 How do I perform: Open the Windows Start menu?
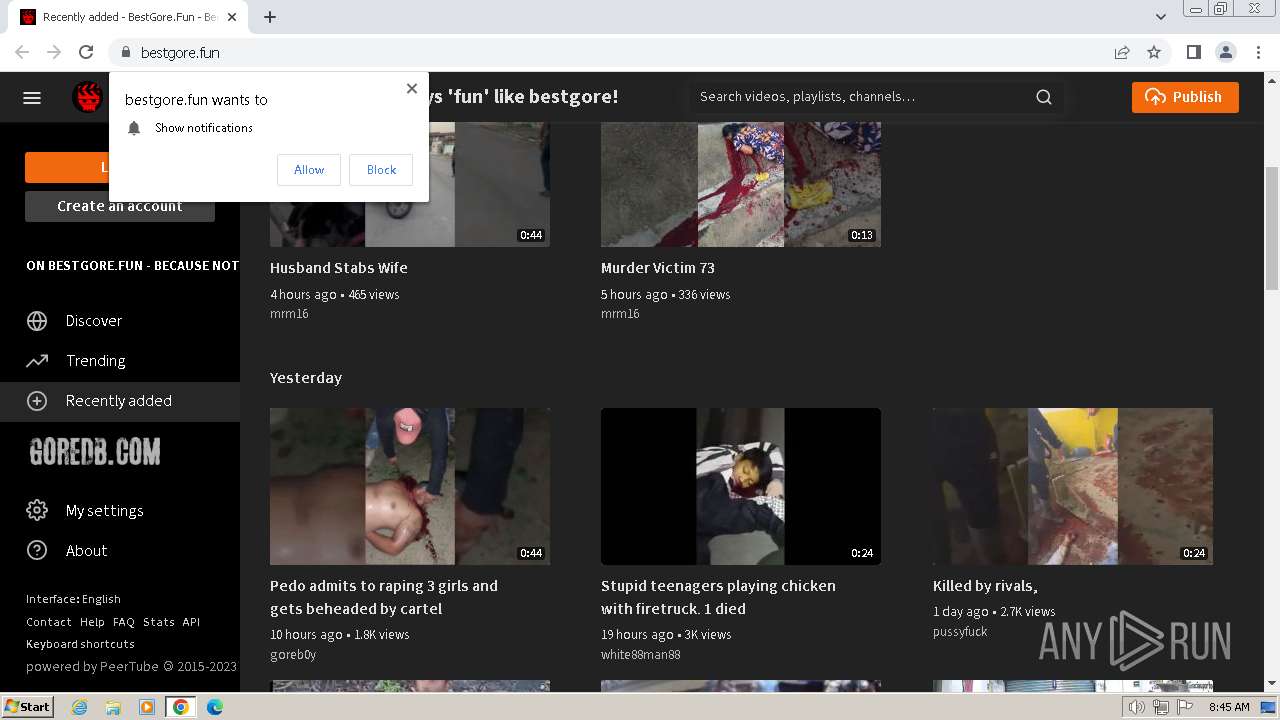(x=28, y=707)
